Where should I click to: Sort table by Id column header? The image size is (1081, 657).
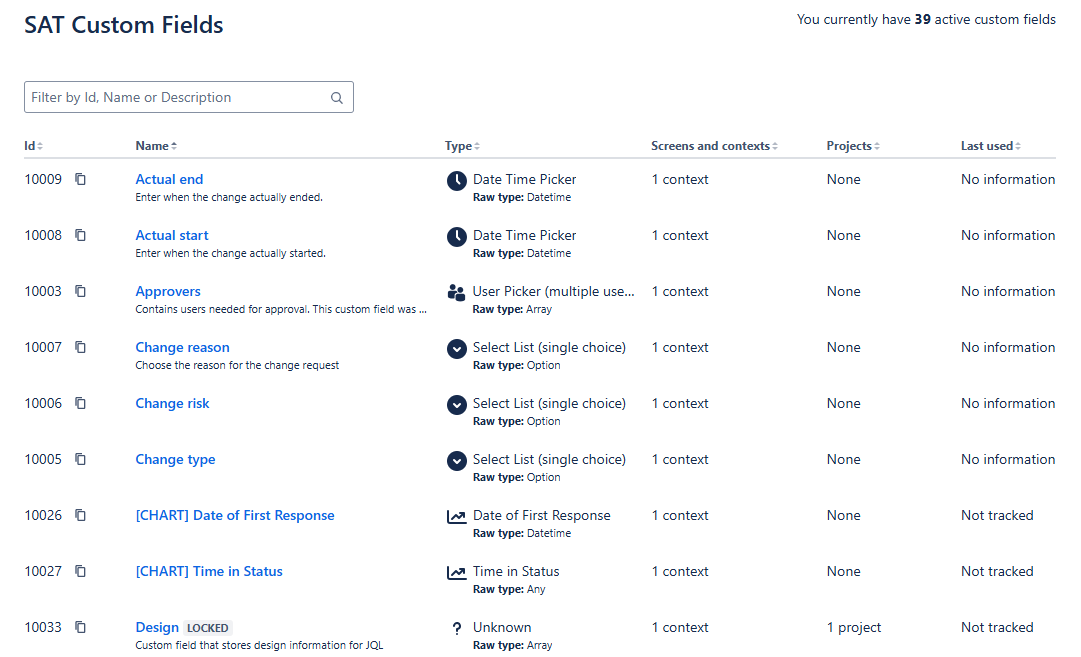point(33,146)
